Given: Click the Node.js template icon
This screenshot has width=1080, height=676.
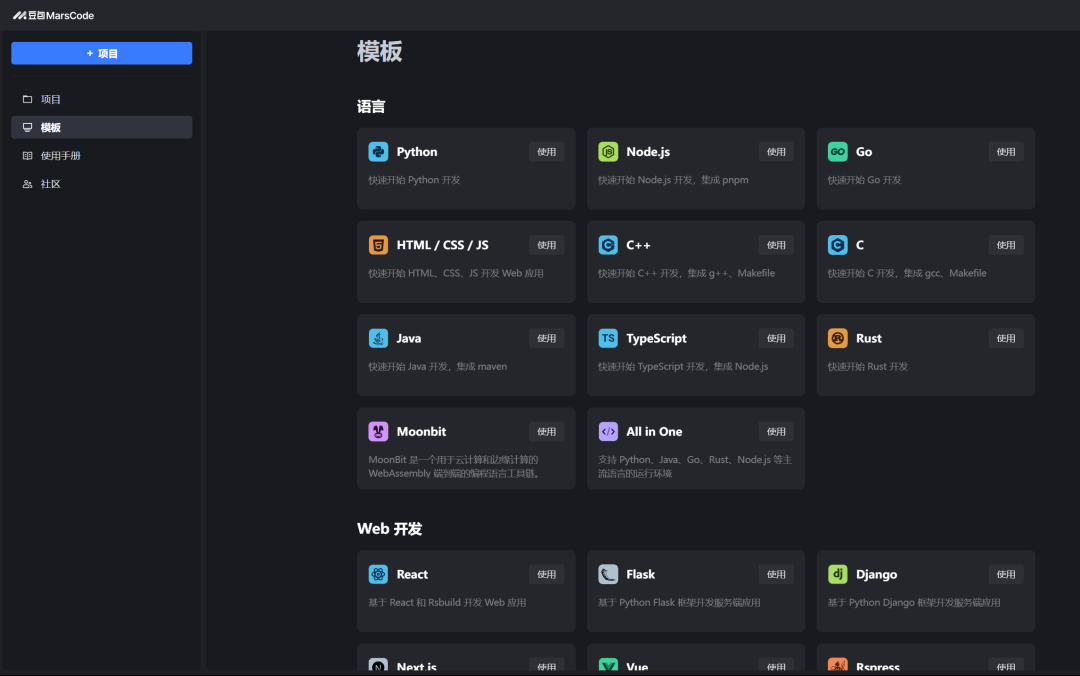Looking at the screenshot, I should tap(608, 152).
